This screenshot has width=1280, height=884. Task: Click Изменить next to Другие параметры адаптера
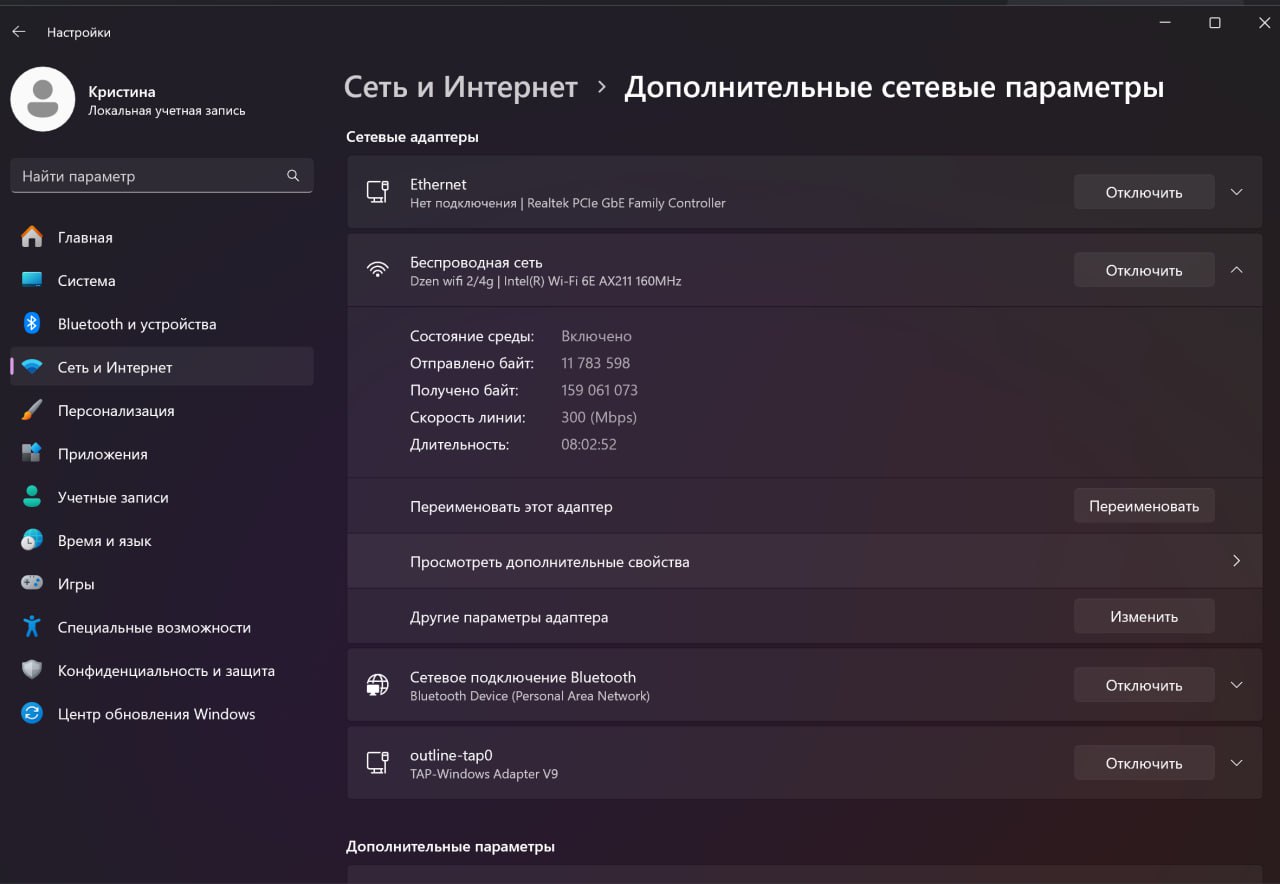[x=1143, y=615]
